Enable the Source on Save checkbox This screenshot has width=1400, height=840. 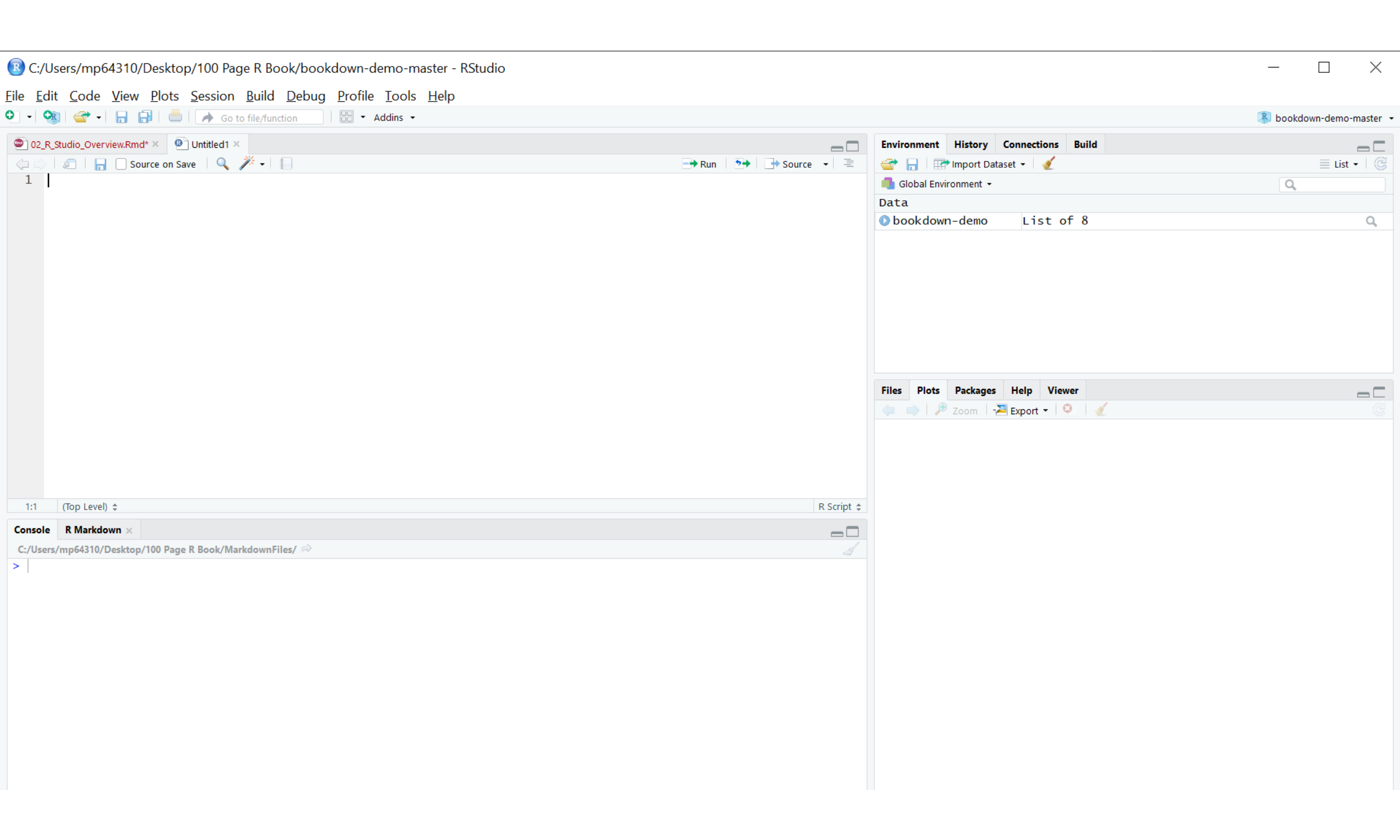[121, 164]
